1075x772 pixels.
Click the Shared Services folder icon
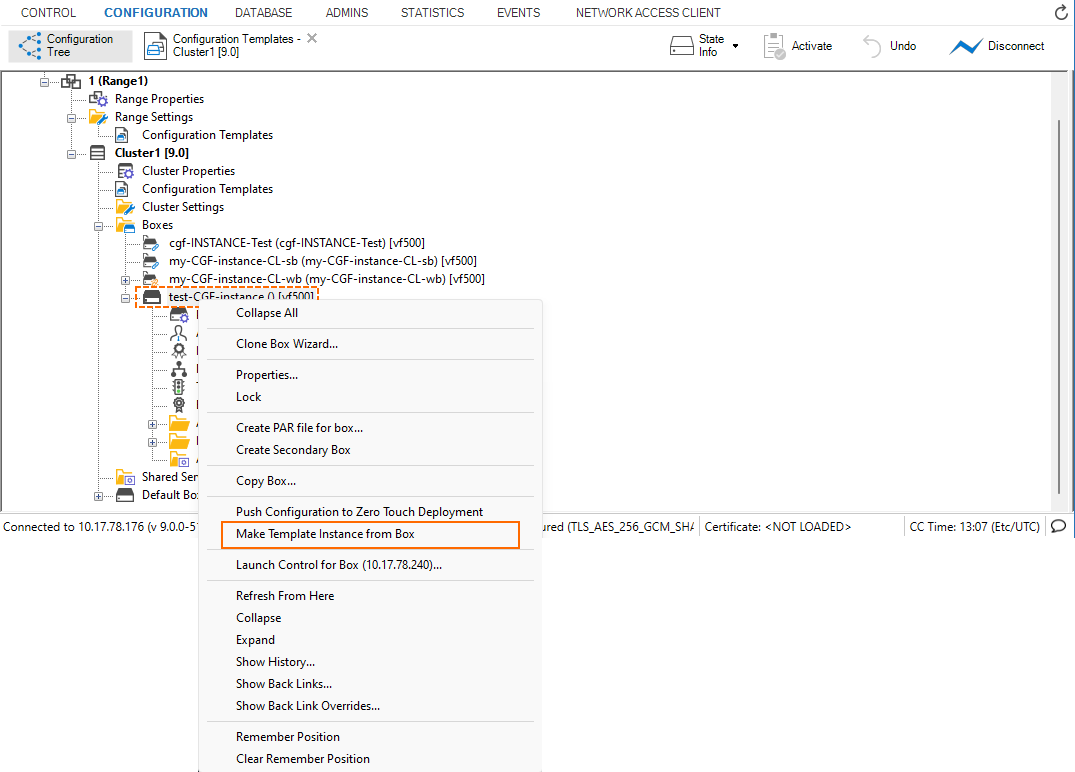125,477
